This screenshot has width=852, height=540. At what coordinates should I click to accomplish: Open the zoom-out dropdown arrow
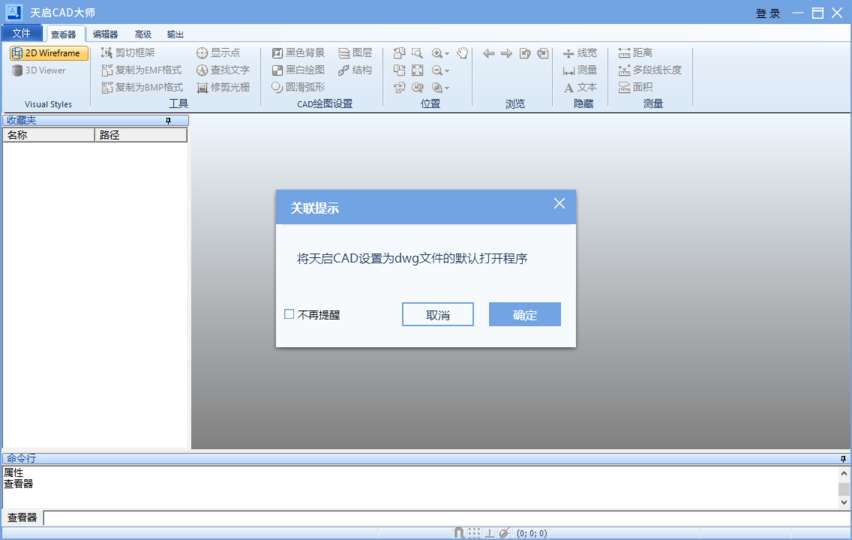447,71
